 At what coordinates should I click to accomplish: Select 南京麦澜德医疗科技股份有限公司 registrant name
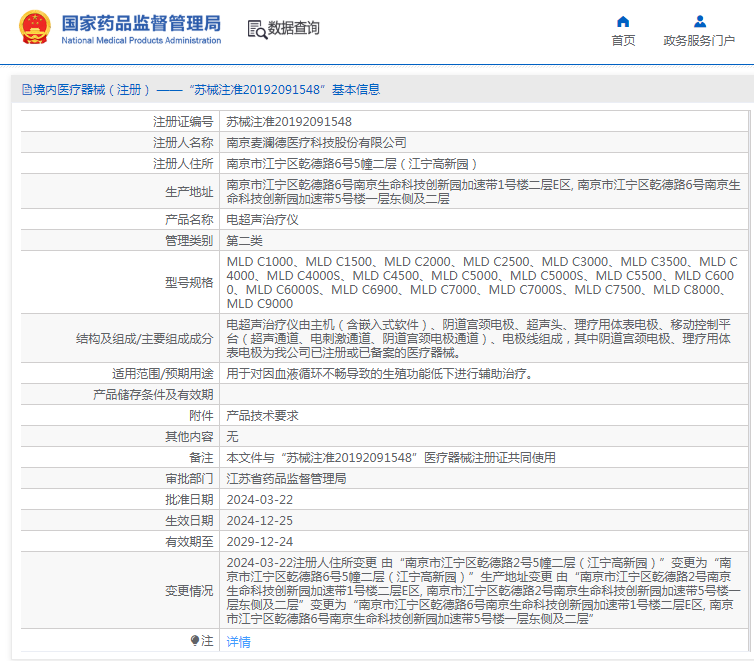click(316, 143)
